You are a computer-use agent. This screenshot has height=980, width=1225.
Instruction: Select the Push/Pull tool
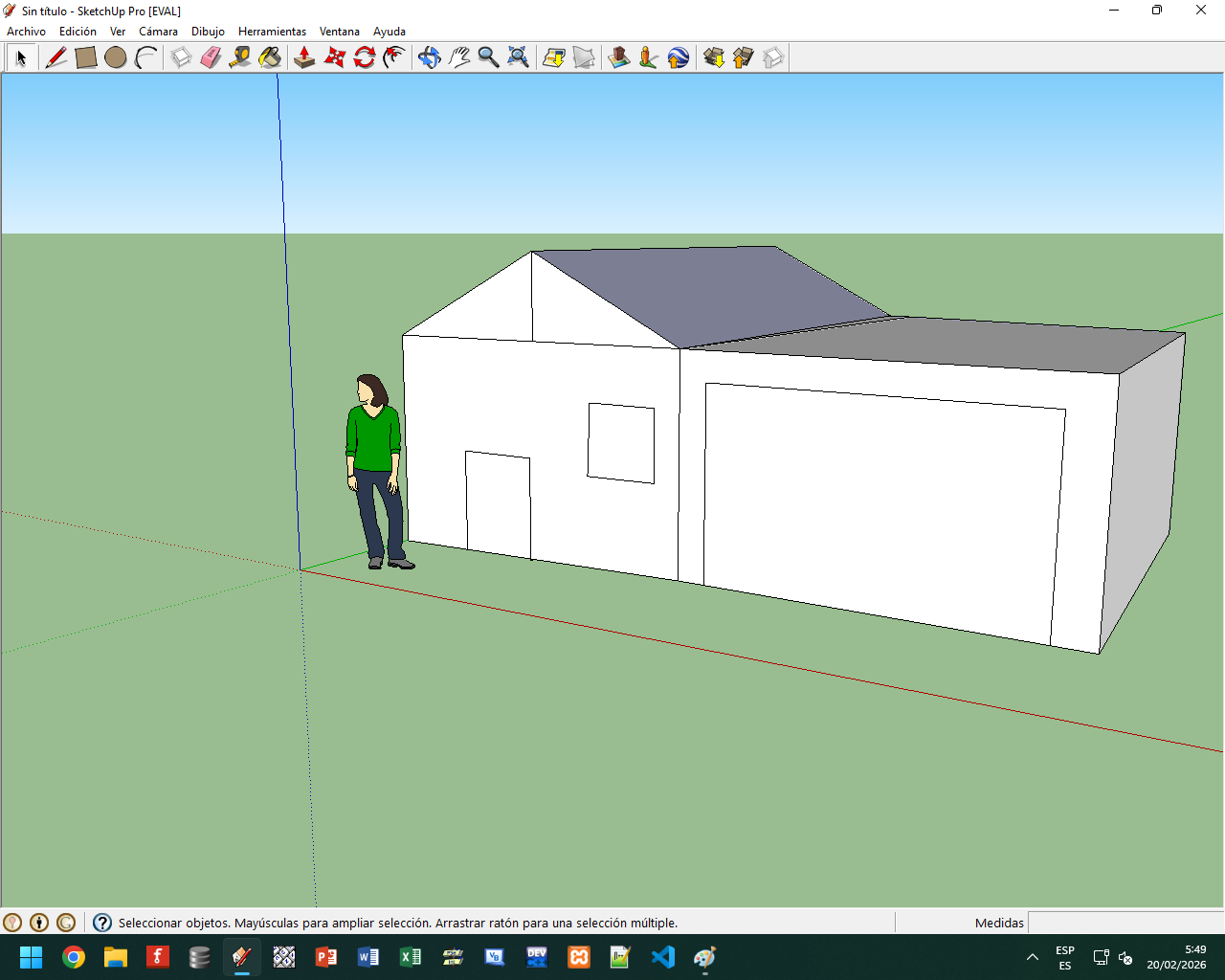(x=304, y=57)
